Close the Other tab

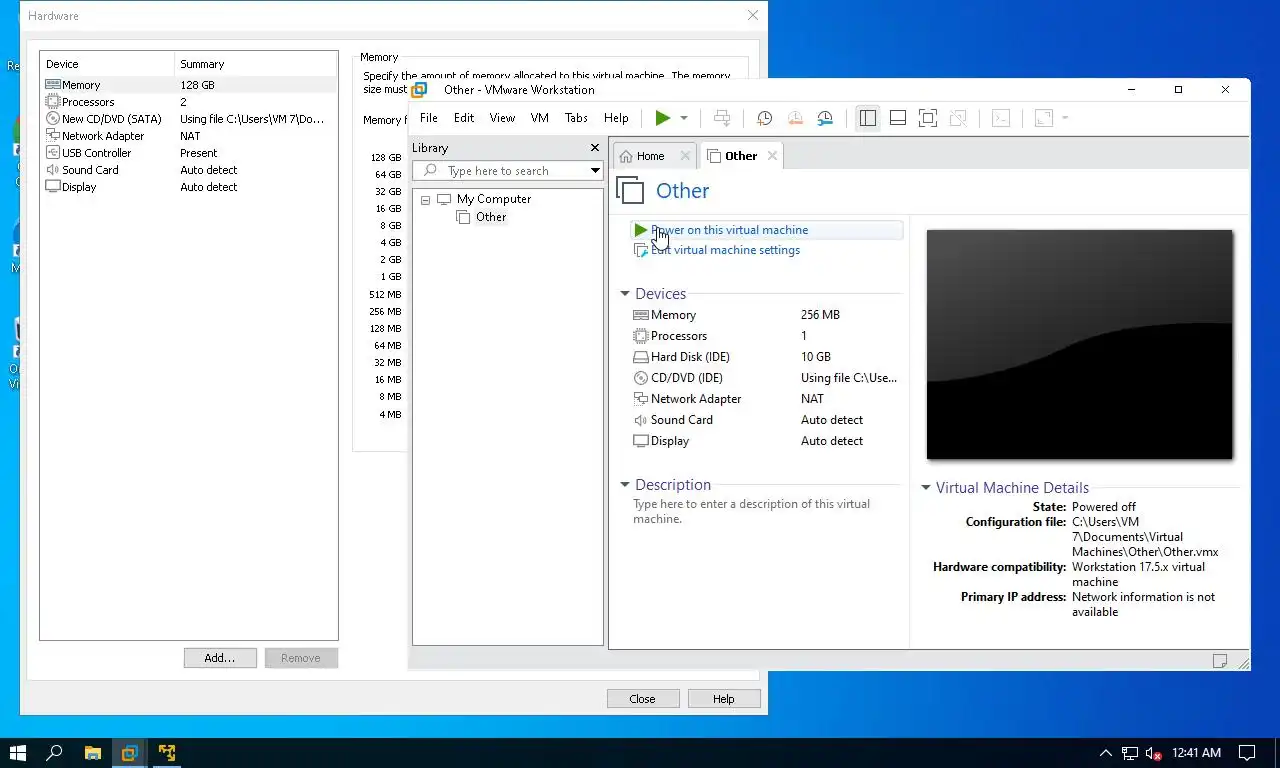tap(772, 156)
